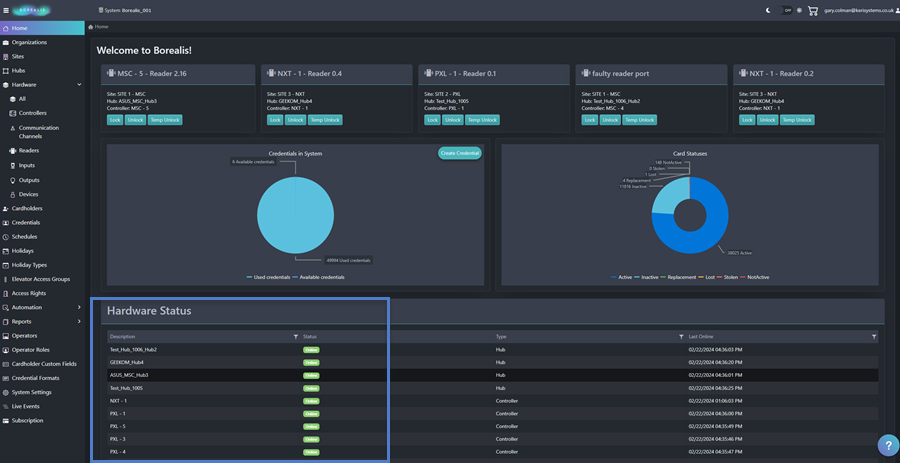
Task: Collapse the Hardware menu section
Action: click(79, 85)
